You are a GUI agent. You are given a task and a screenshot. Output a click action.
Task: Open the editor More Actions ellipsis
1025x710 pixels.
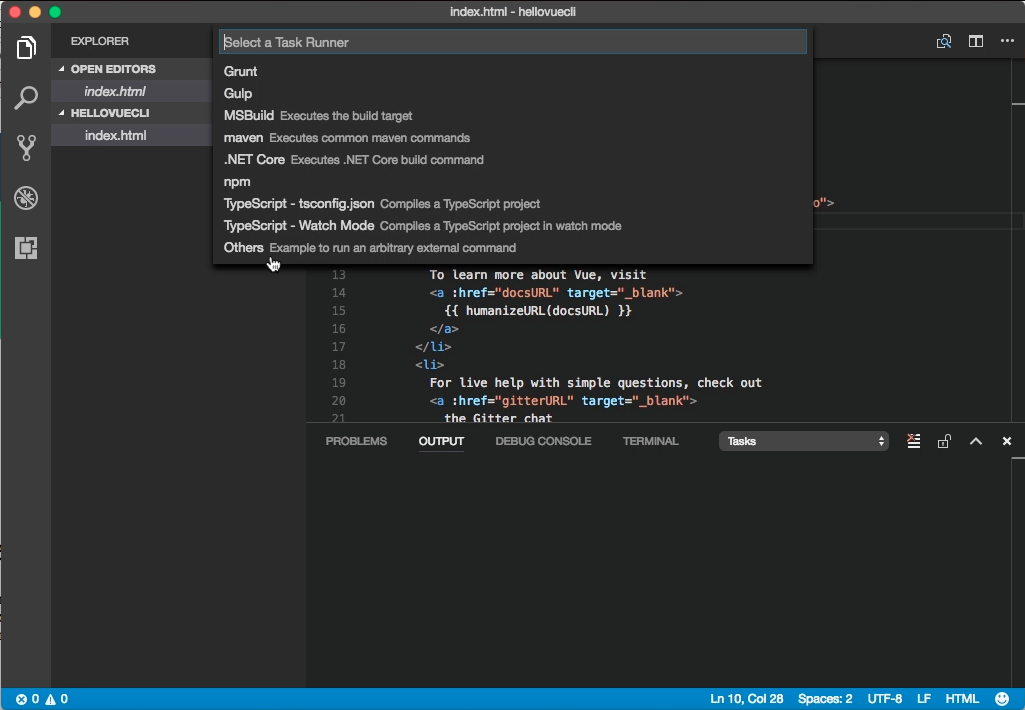1007,41
